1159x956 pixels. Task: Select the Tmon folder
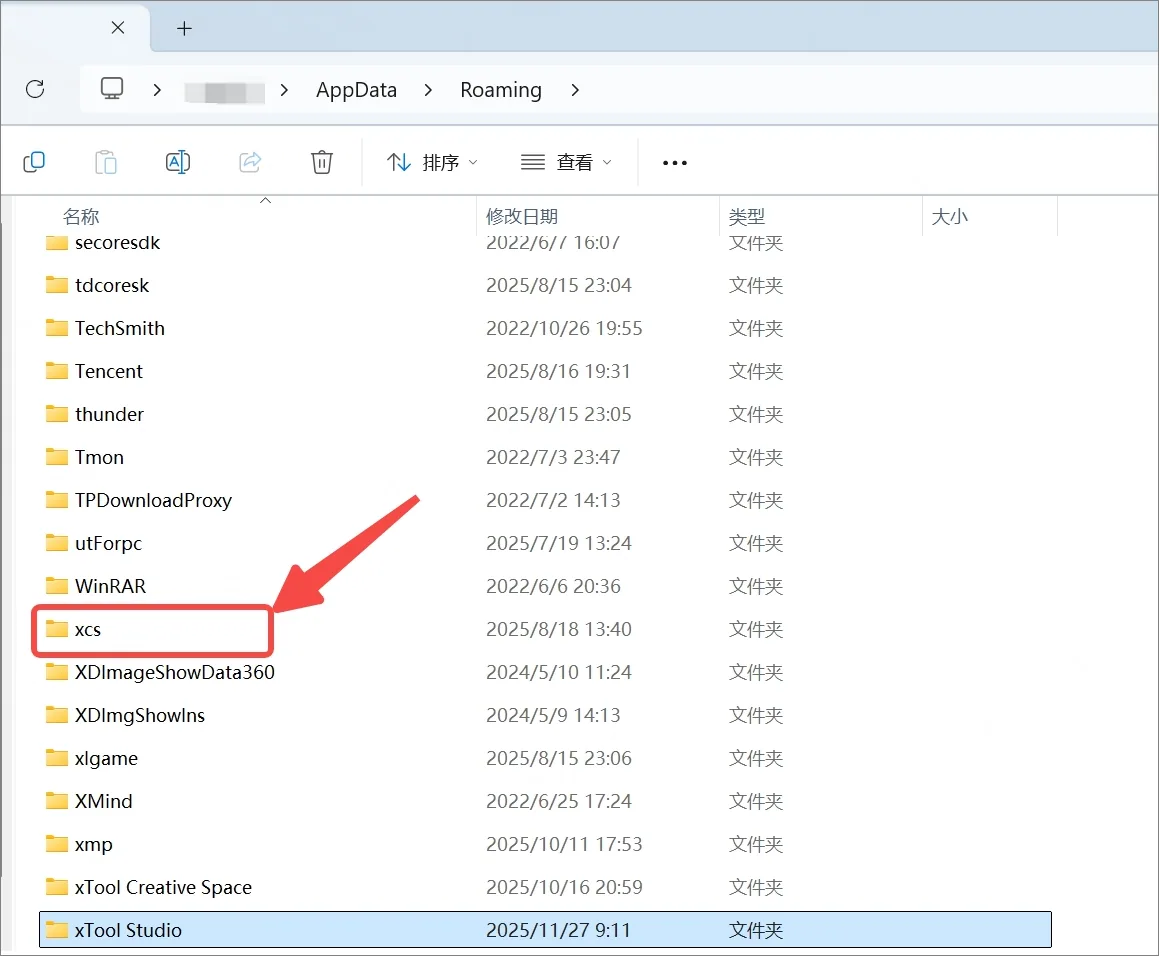click(545, 457)
